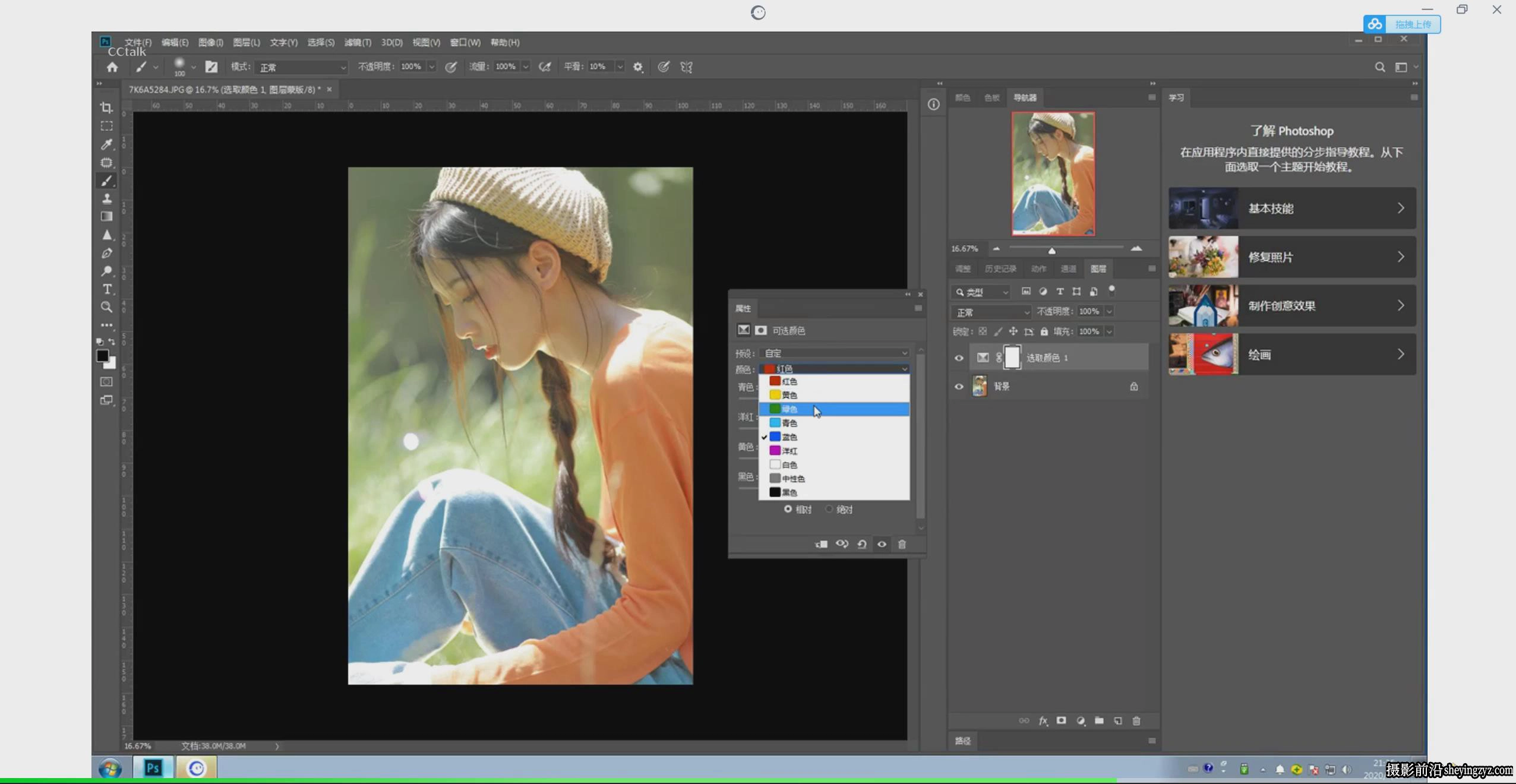The width and height of the screenshot is (1516, 784).
Task: Click the fx layer style icon
Action: pos(1043,720)
